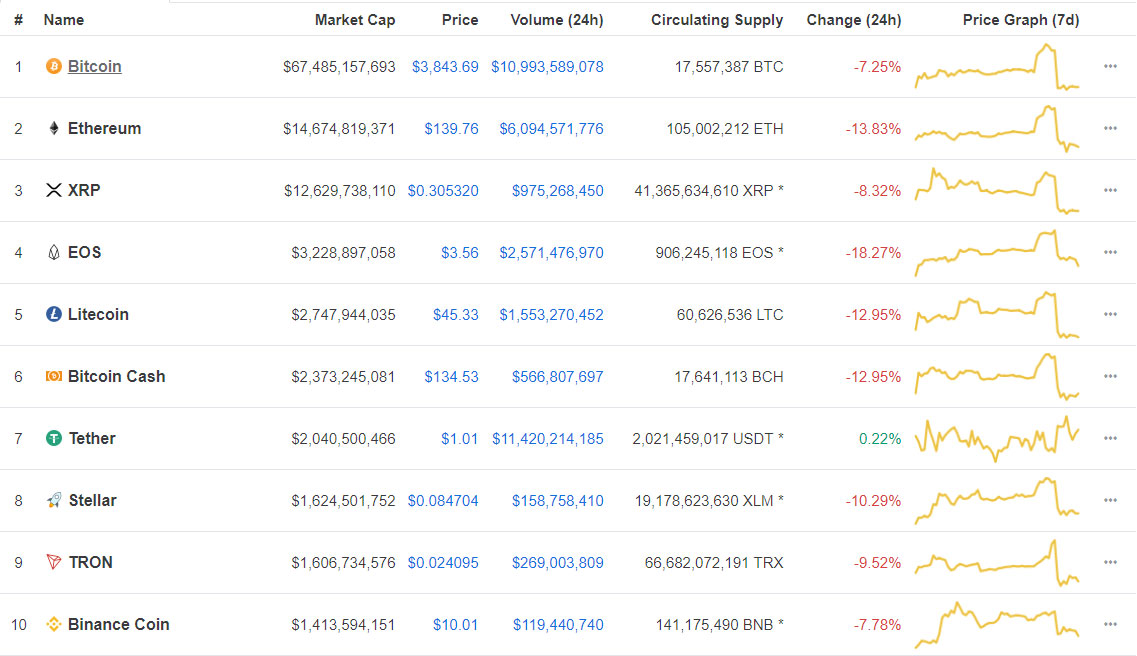This screenshot has height=656, width=1137.
Task: Sort by Volume (24h) column header
Action: click(x=557, y=20)
